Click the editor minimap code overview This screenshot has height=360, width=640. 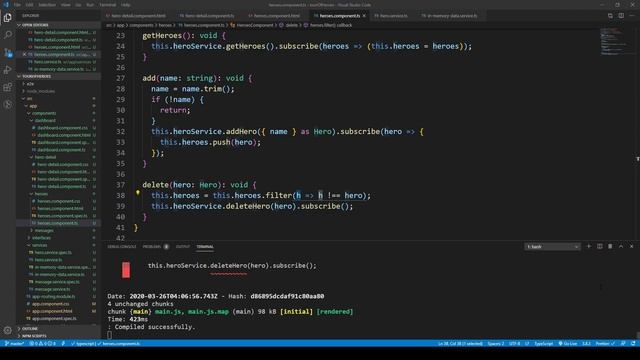(616, 41)
